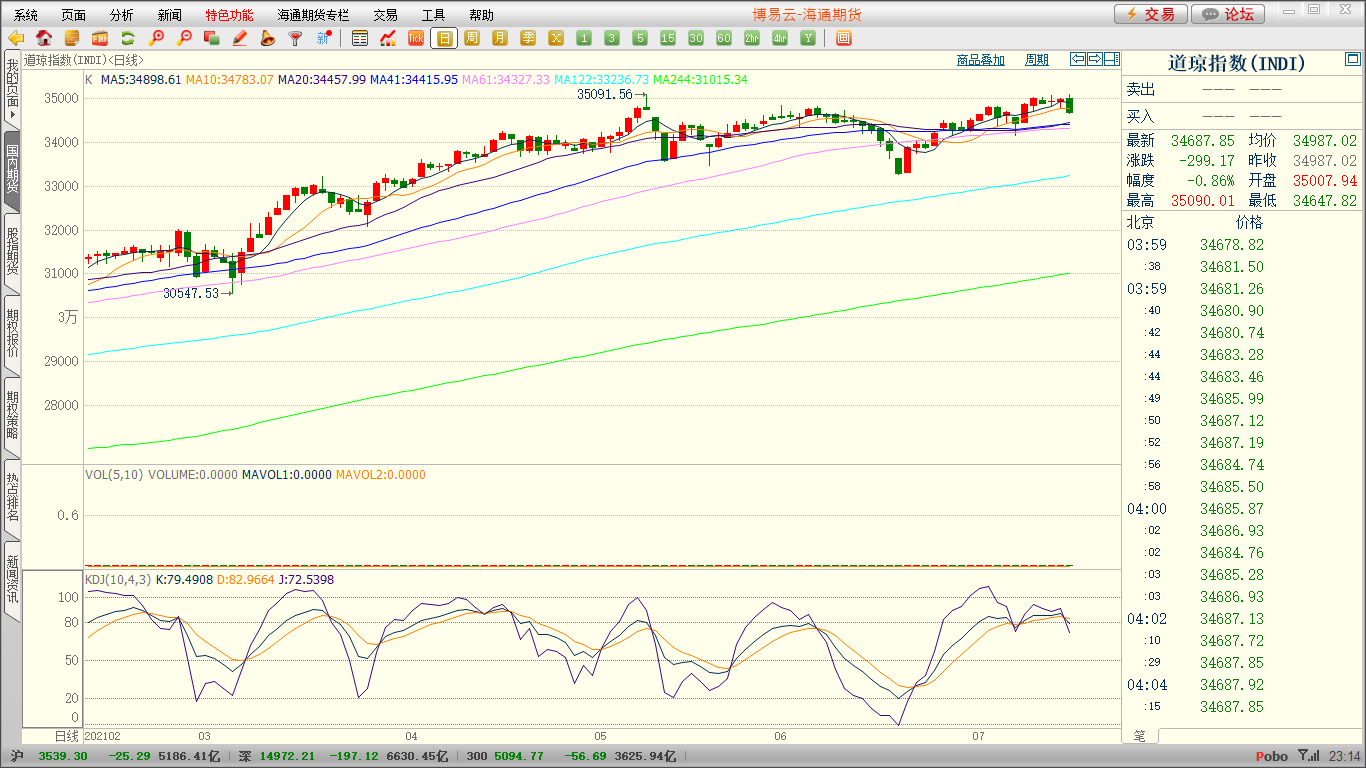Refresh with the green circular arrows icon
This screenshot has height=768, width=1366.
tap(128, 38)
